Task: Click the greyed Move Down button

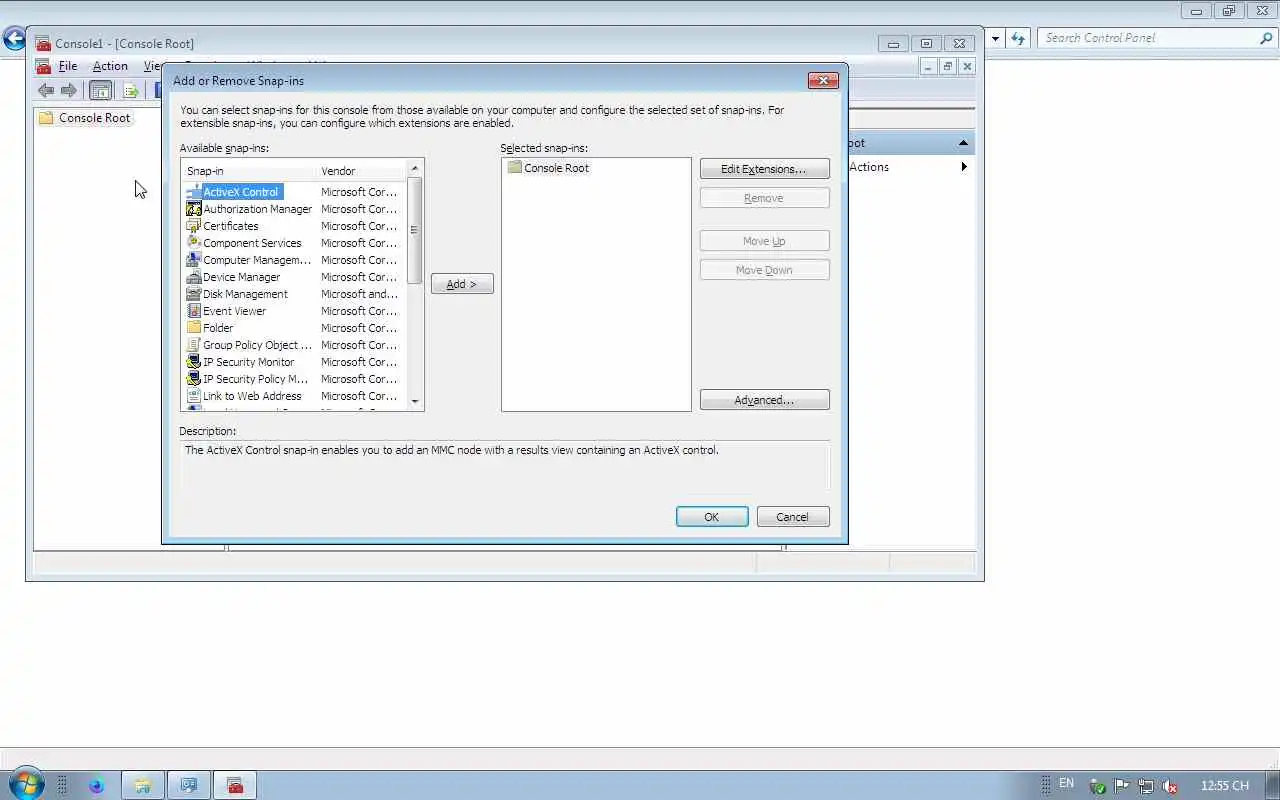Action: [764, 270]
